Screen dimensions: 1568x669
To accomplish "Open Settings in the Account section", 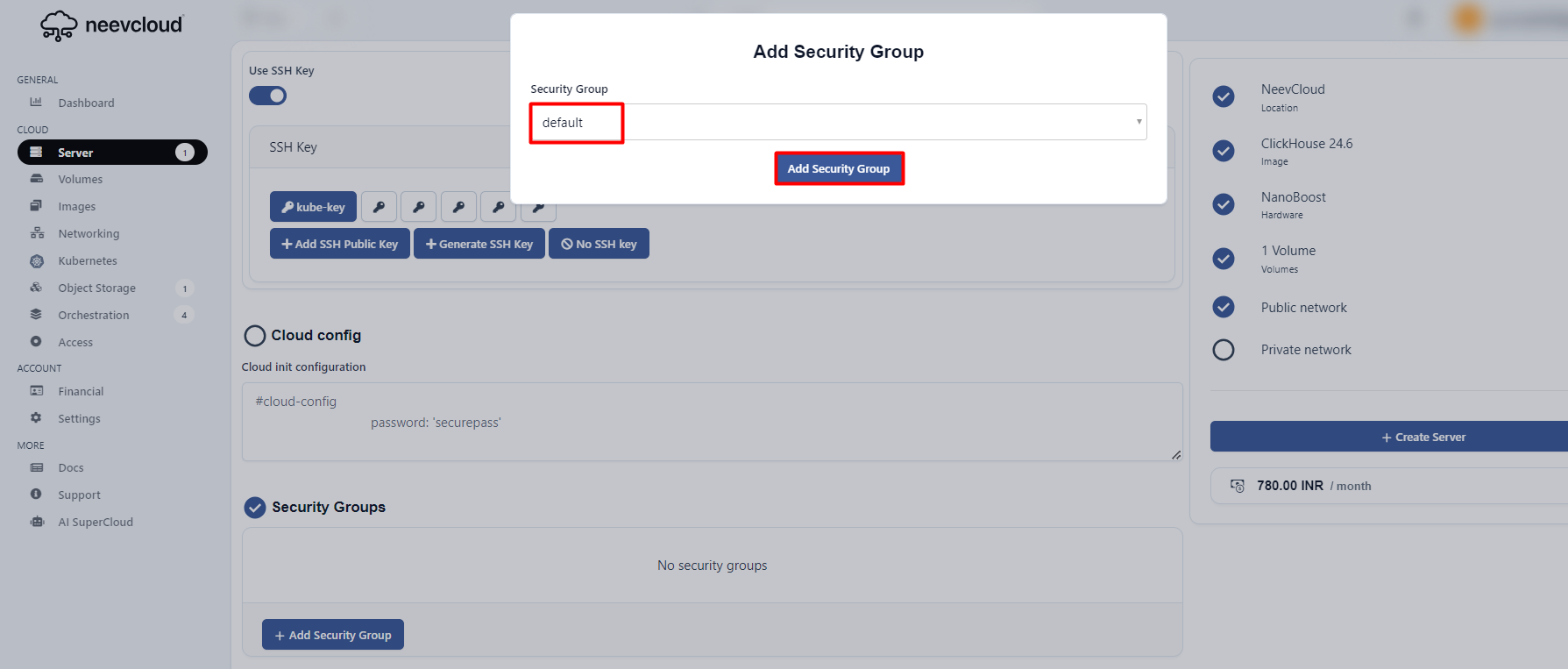I will [x=79, y=418].
